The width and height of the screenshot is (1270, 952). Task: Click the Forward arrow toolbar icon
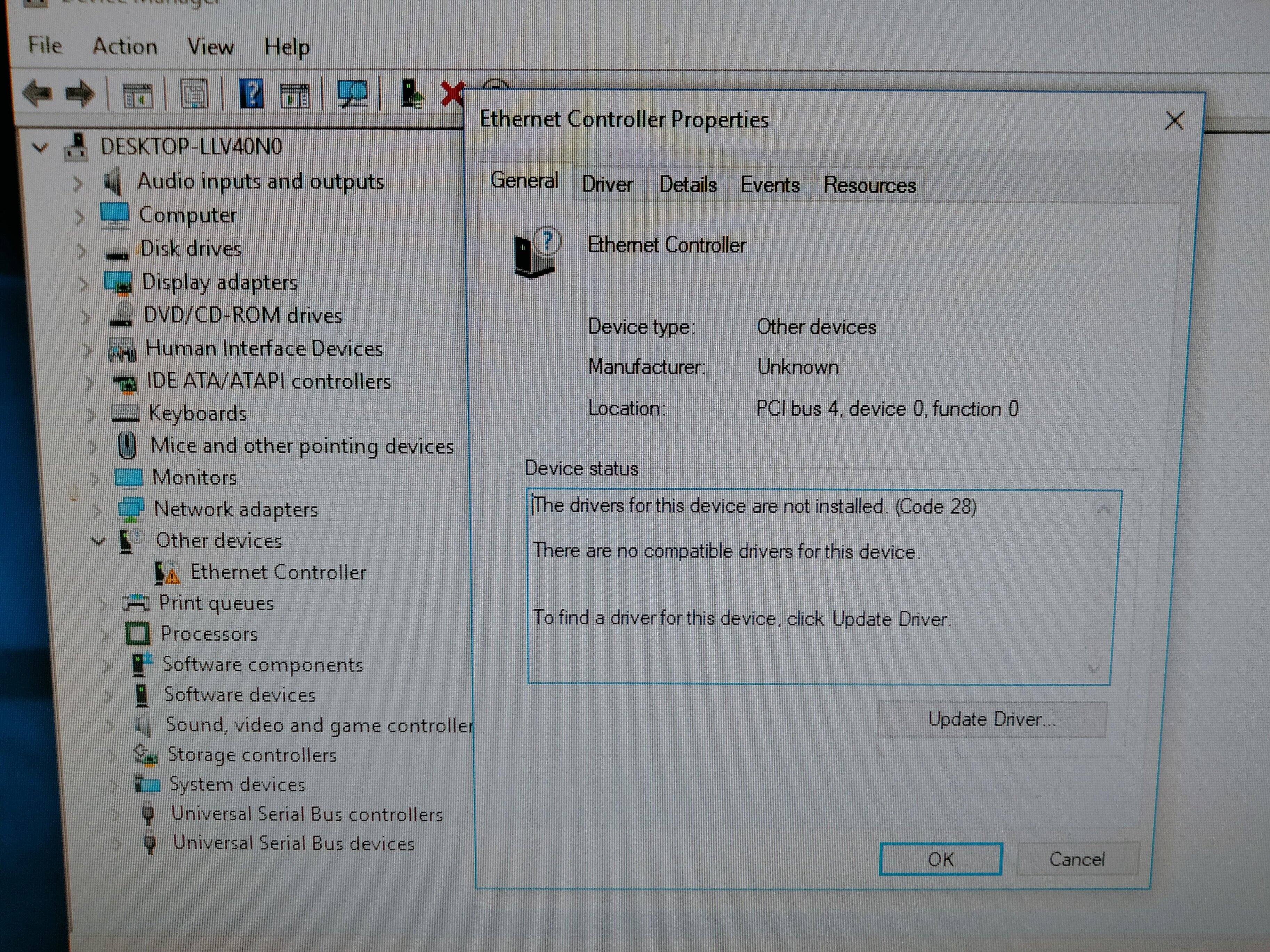[80, 93]
